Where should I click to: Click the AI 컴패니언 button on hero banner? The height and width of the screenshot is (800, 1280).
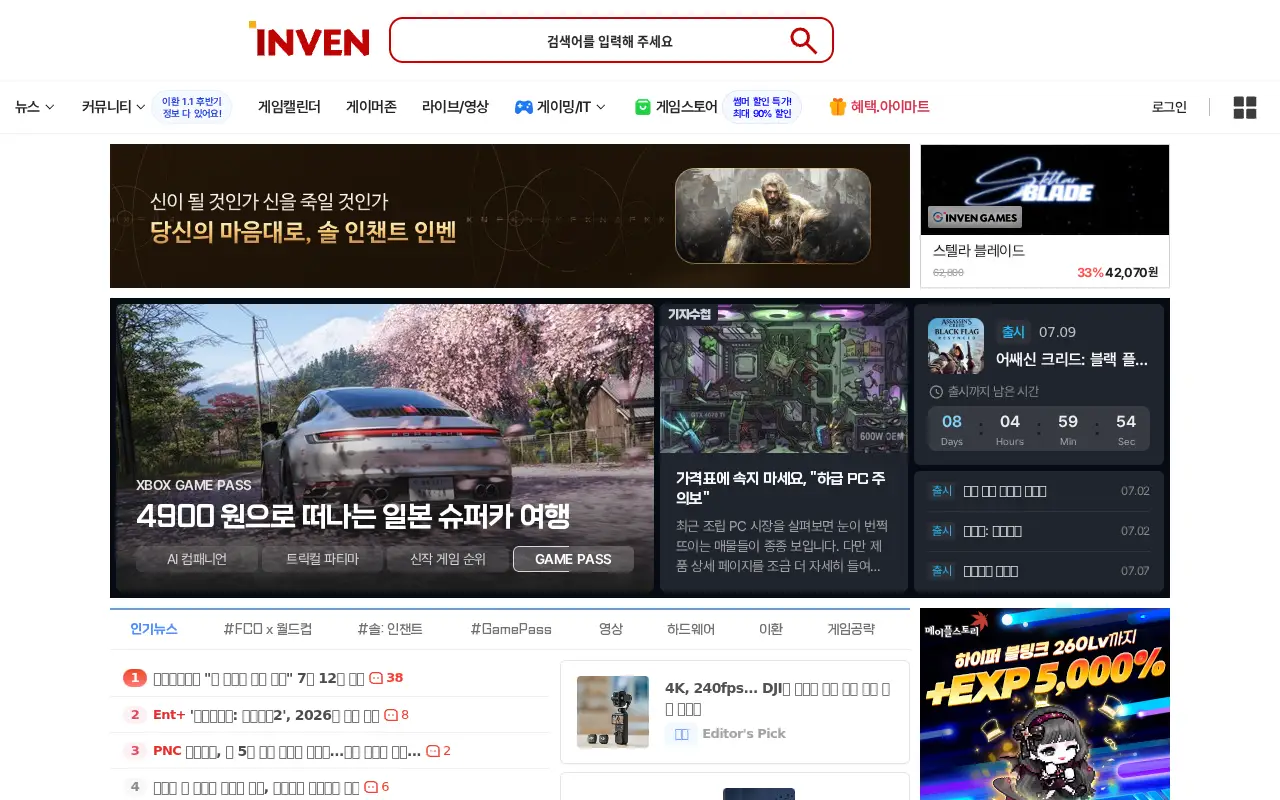197,559
